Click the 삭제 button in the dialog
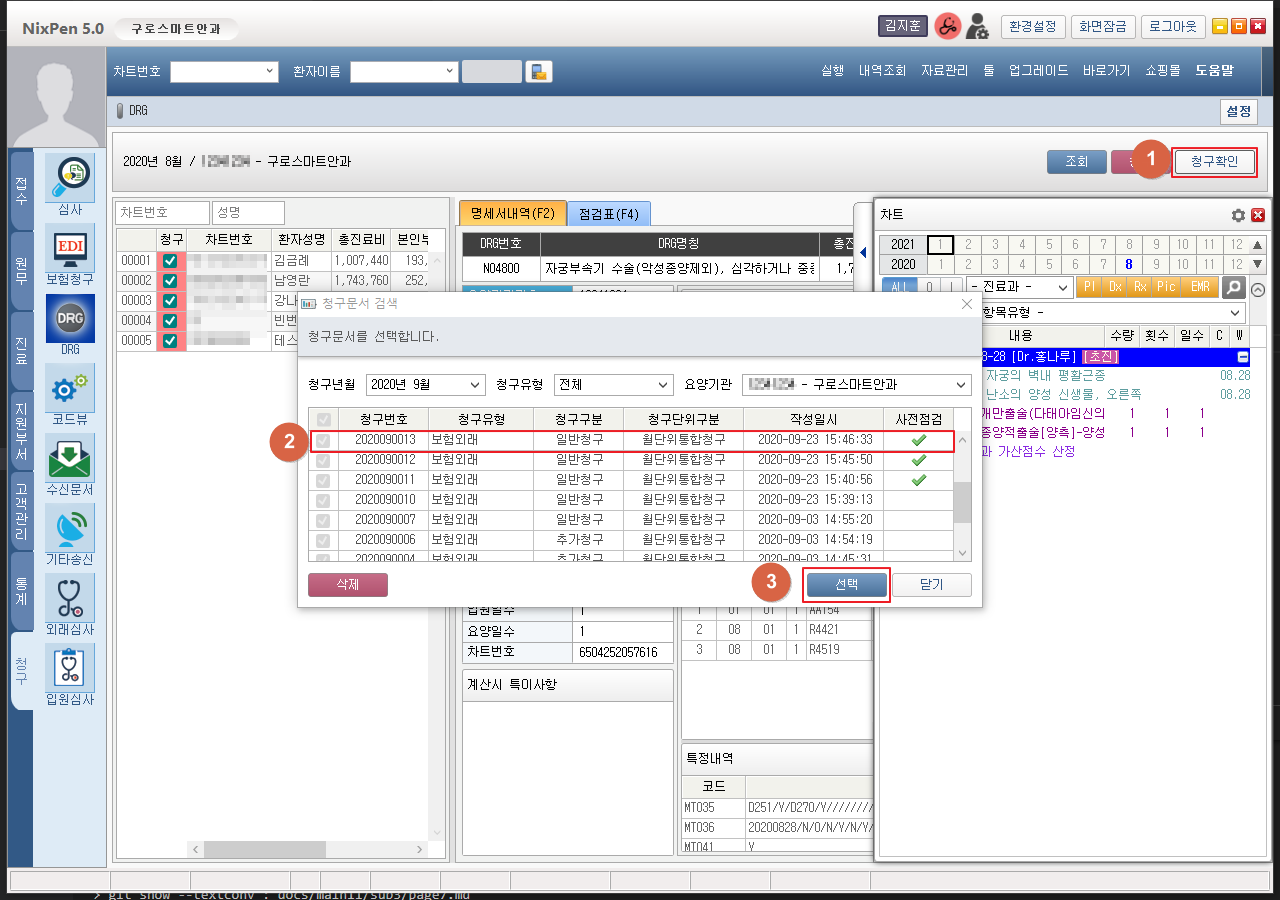Screen dimensions: 1280x900 [x=347, y=585]
